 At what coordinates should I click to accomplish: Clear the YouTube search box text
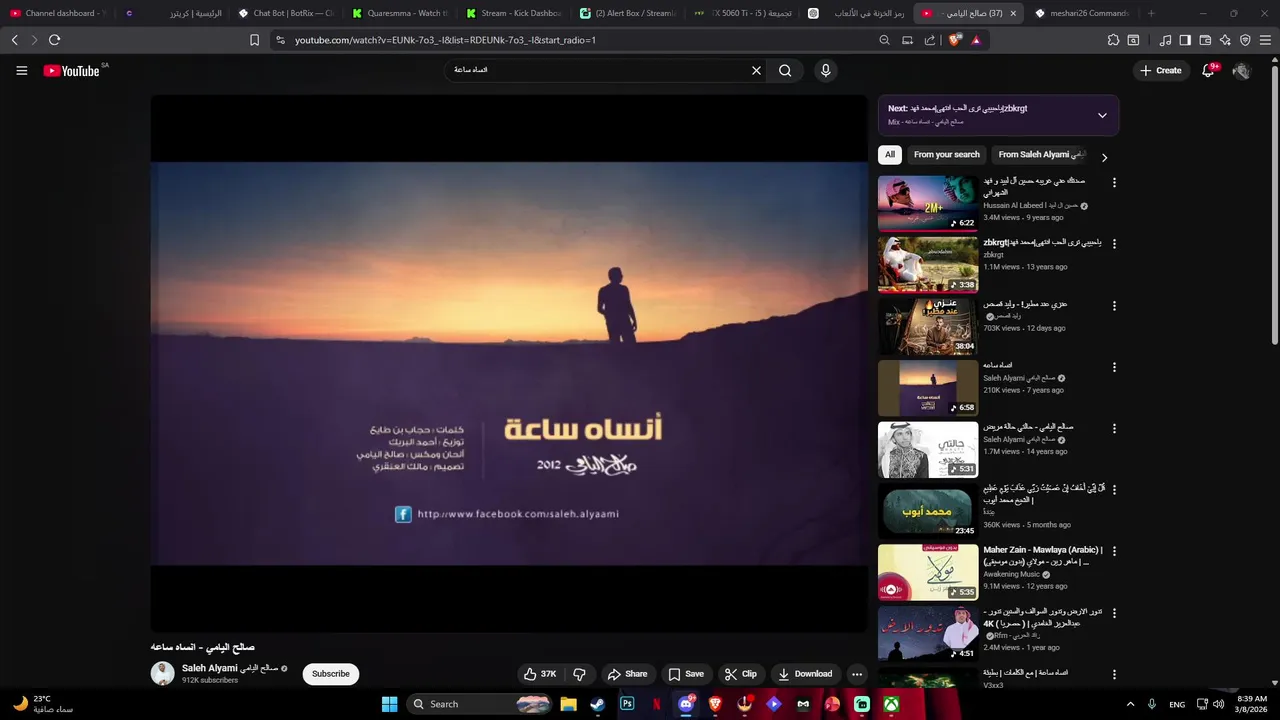point(756,70)
